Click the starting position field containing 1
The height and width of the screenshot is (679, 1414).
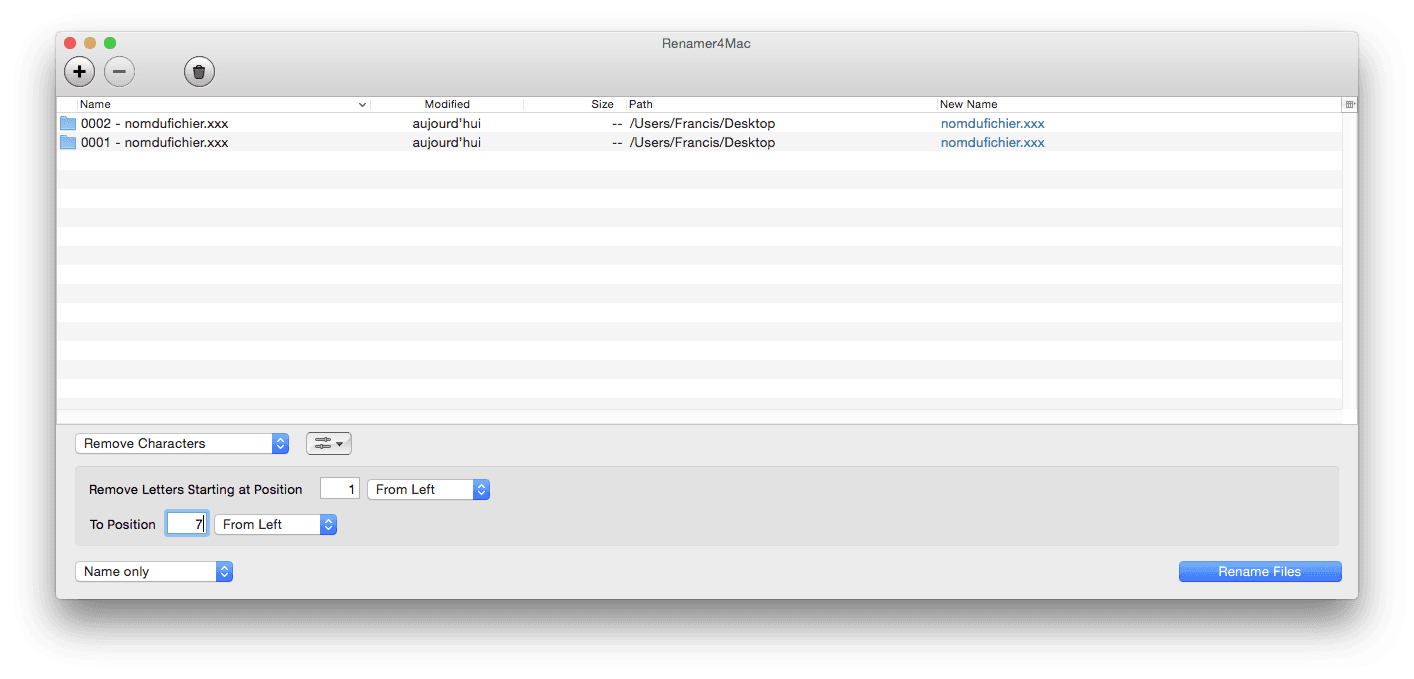point(340,489)
